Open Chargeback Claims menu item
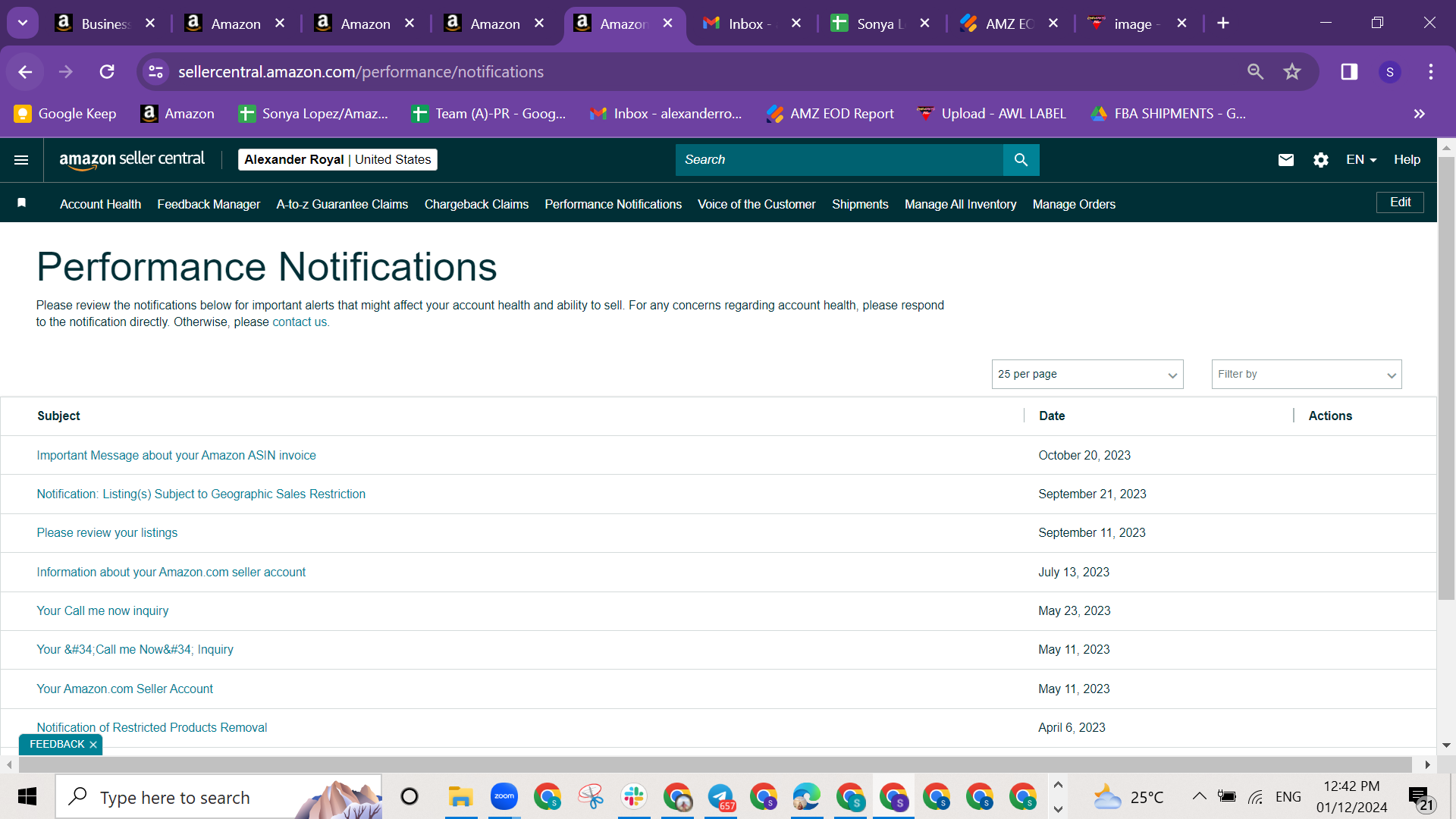 point(476,205)
